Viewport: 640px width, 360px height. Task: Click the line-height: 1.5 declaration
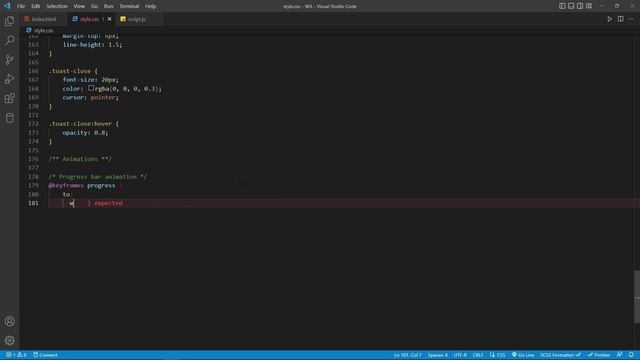tap(92, 44)
